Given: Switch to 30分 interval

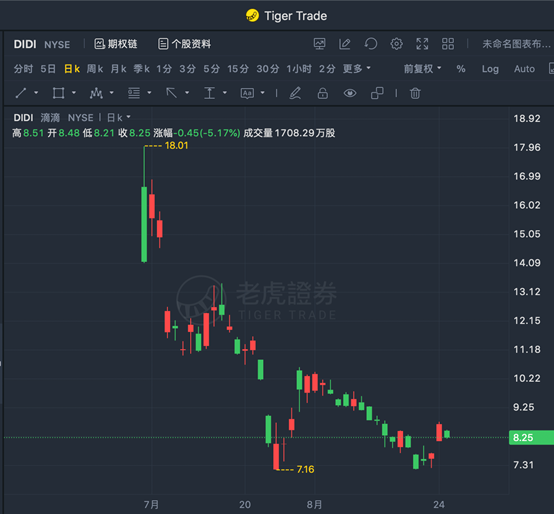Looking at the screenshot, I should click(268, 69).
